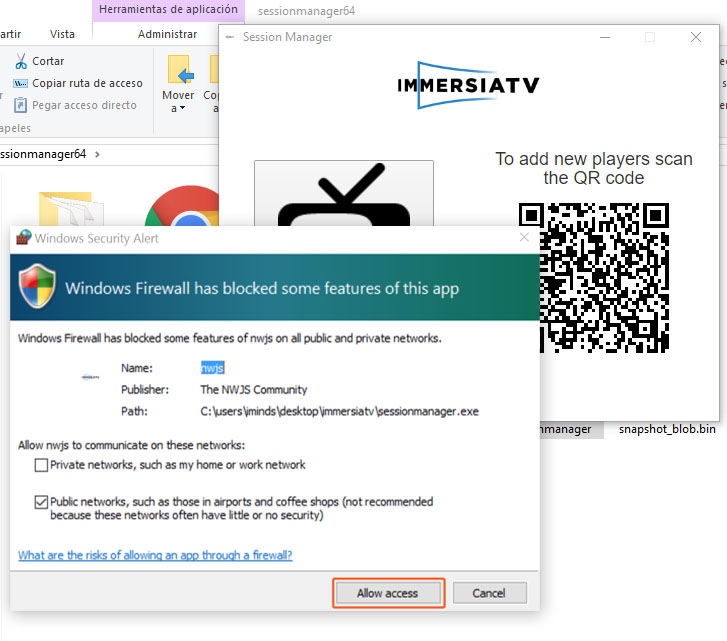
Task: Click the Windows security shield icon
Action: click(x=37, y=286)
